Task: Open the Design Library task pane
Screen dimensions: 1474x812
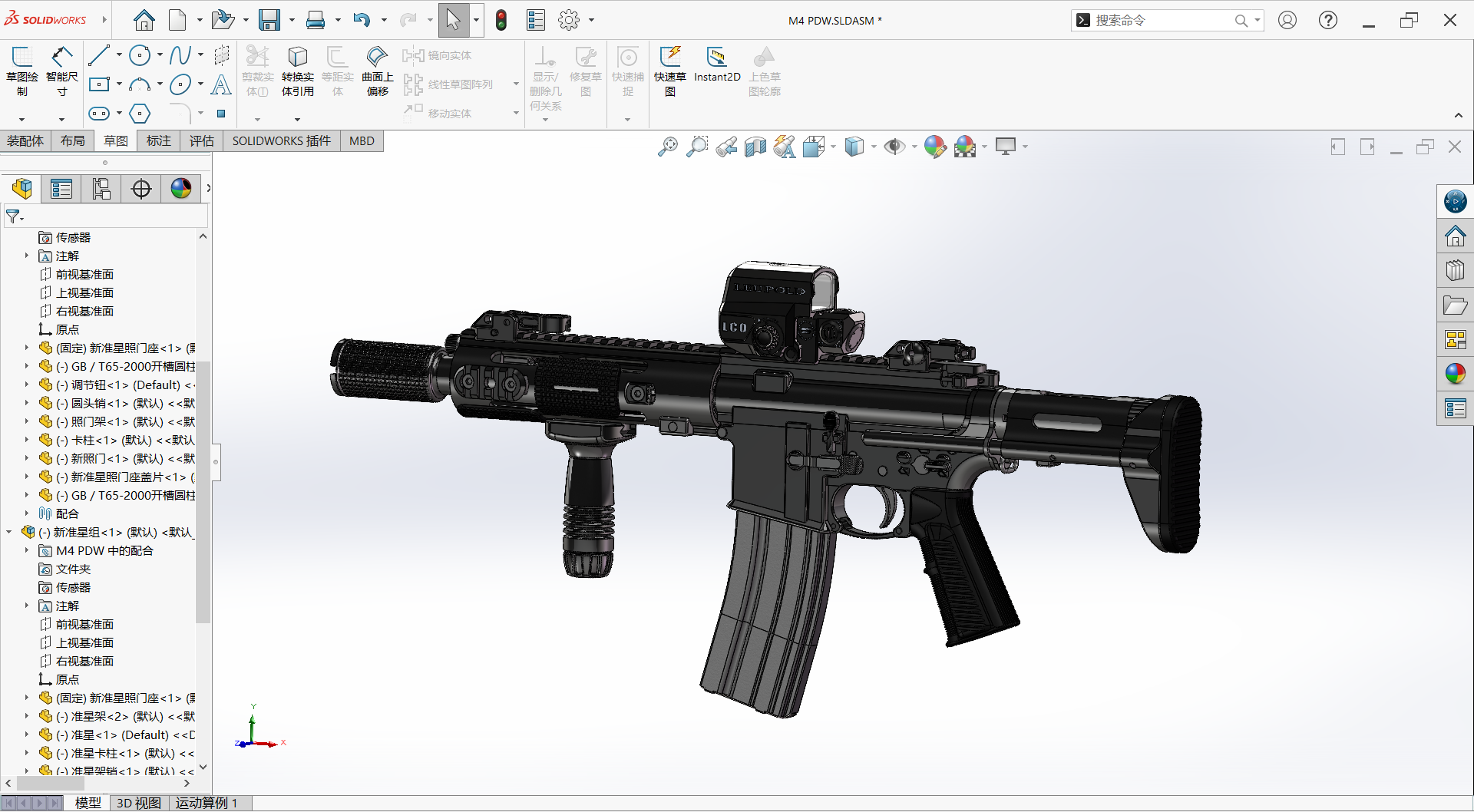Action: click(1455, 270)
